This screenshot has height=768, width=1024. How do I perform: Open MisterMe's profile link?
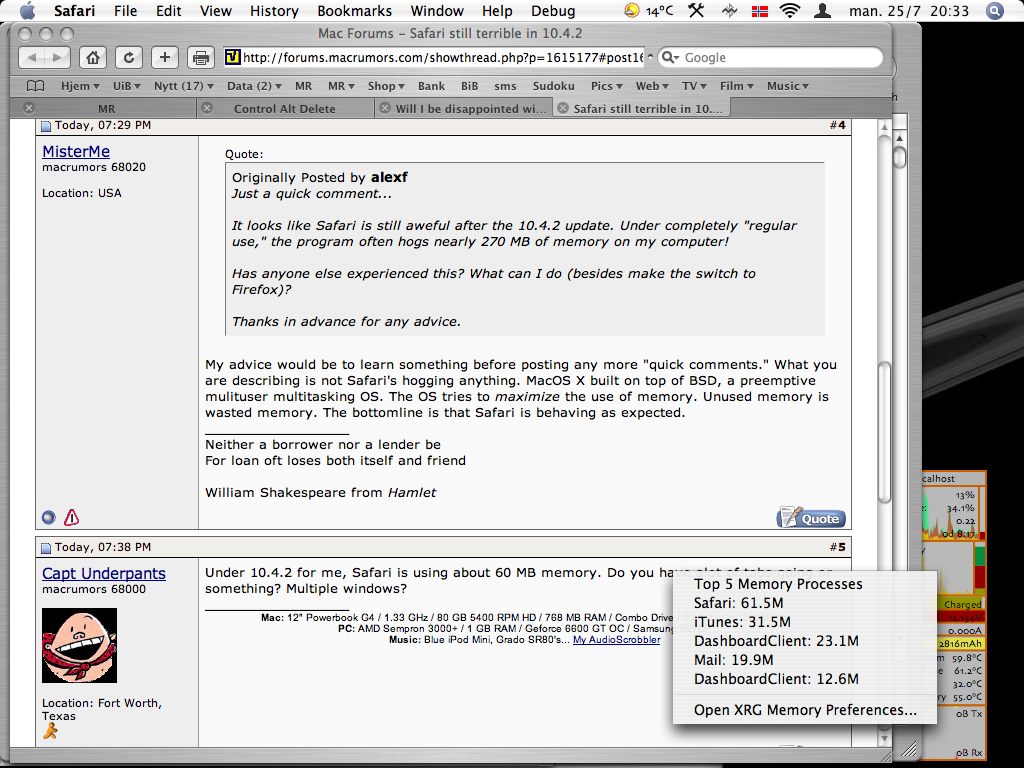pos(76,152)
